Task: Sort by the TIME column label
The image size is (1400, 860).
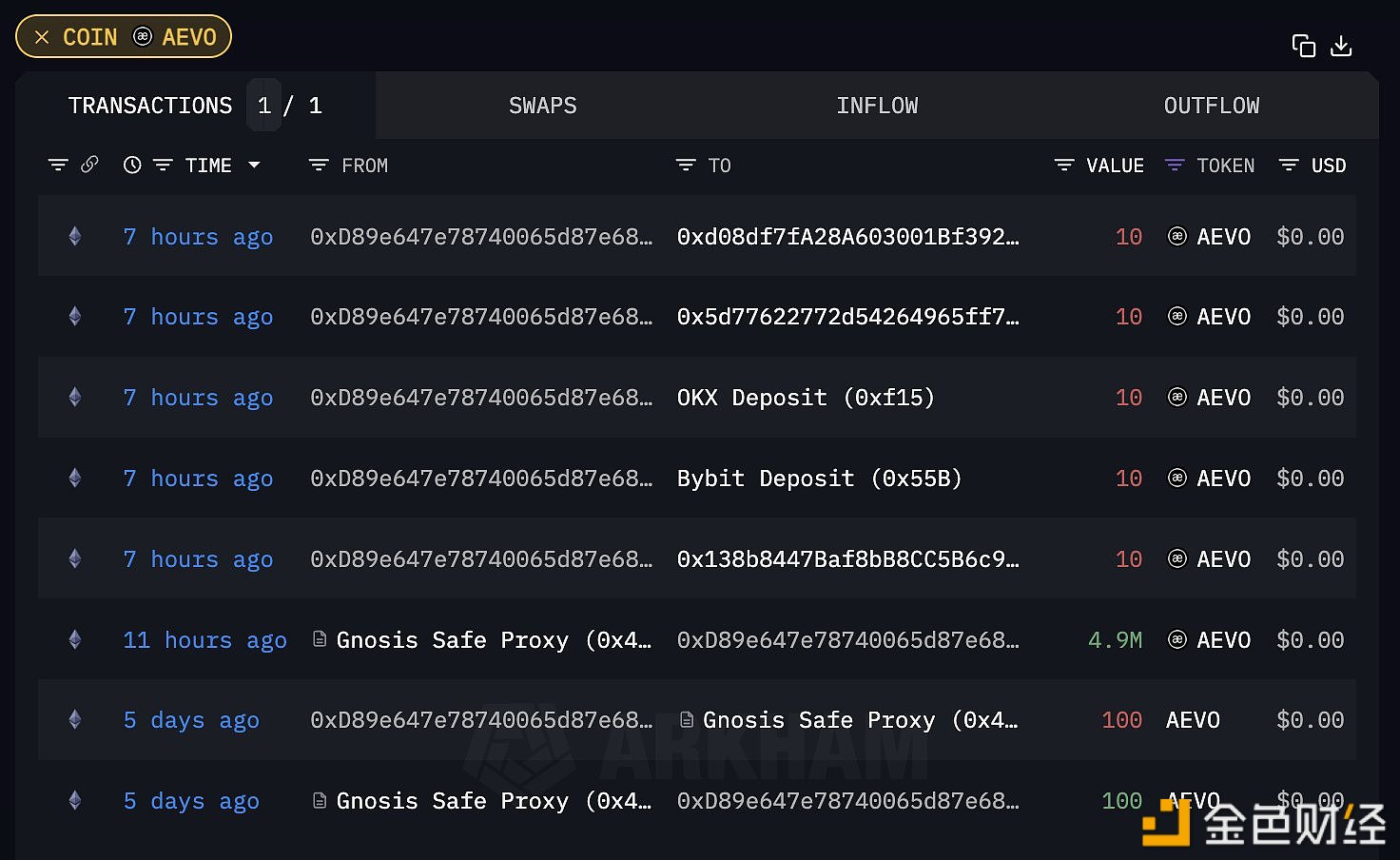Action: pos(208,166)
